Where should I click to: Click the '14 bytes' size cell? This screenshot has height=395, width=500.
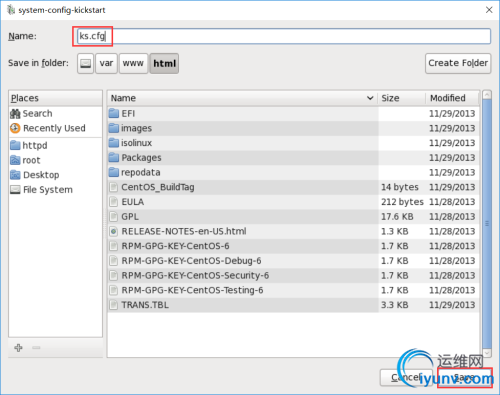[x=400, y=187]
